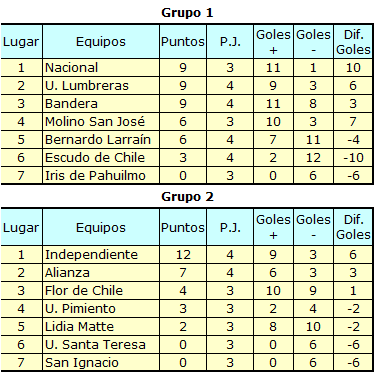
Task: Select the Nacional team cell
Action: 101,68
